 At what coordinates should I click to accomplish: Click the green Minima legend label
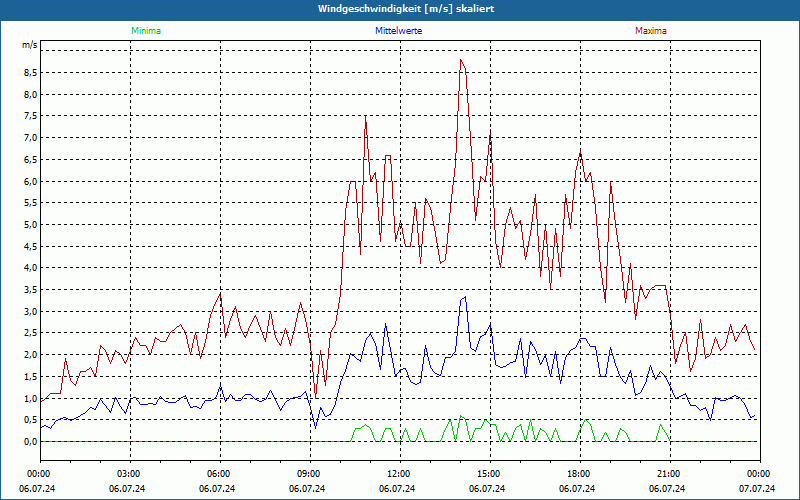(145, 31)
